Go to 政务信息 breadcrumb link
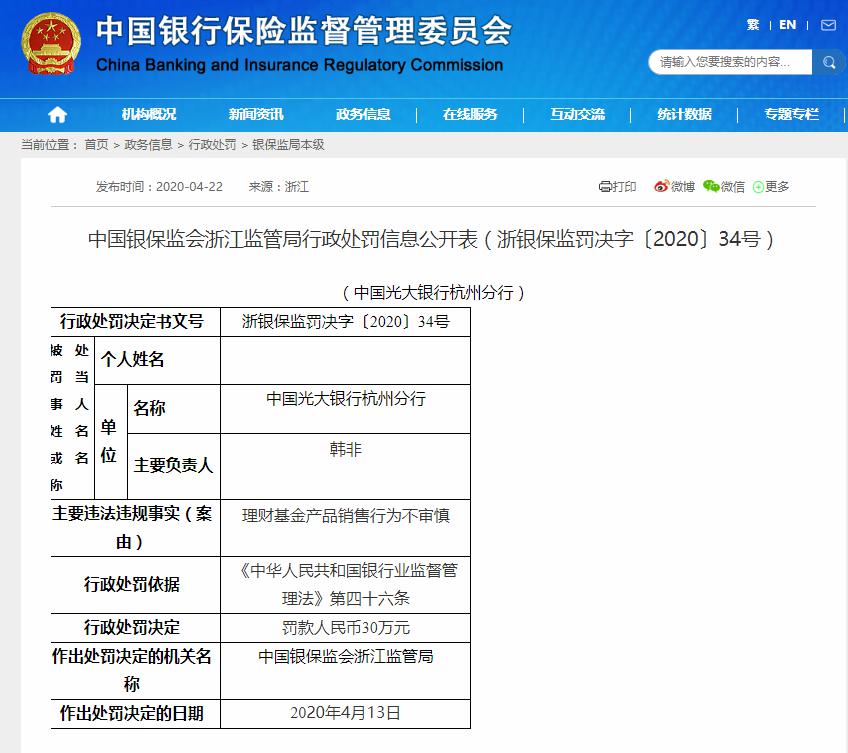This screenshot has width=848, height=753. click(x=148, y=144)
